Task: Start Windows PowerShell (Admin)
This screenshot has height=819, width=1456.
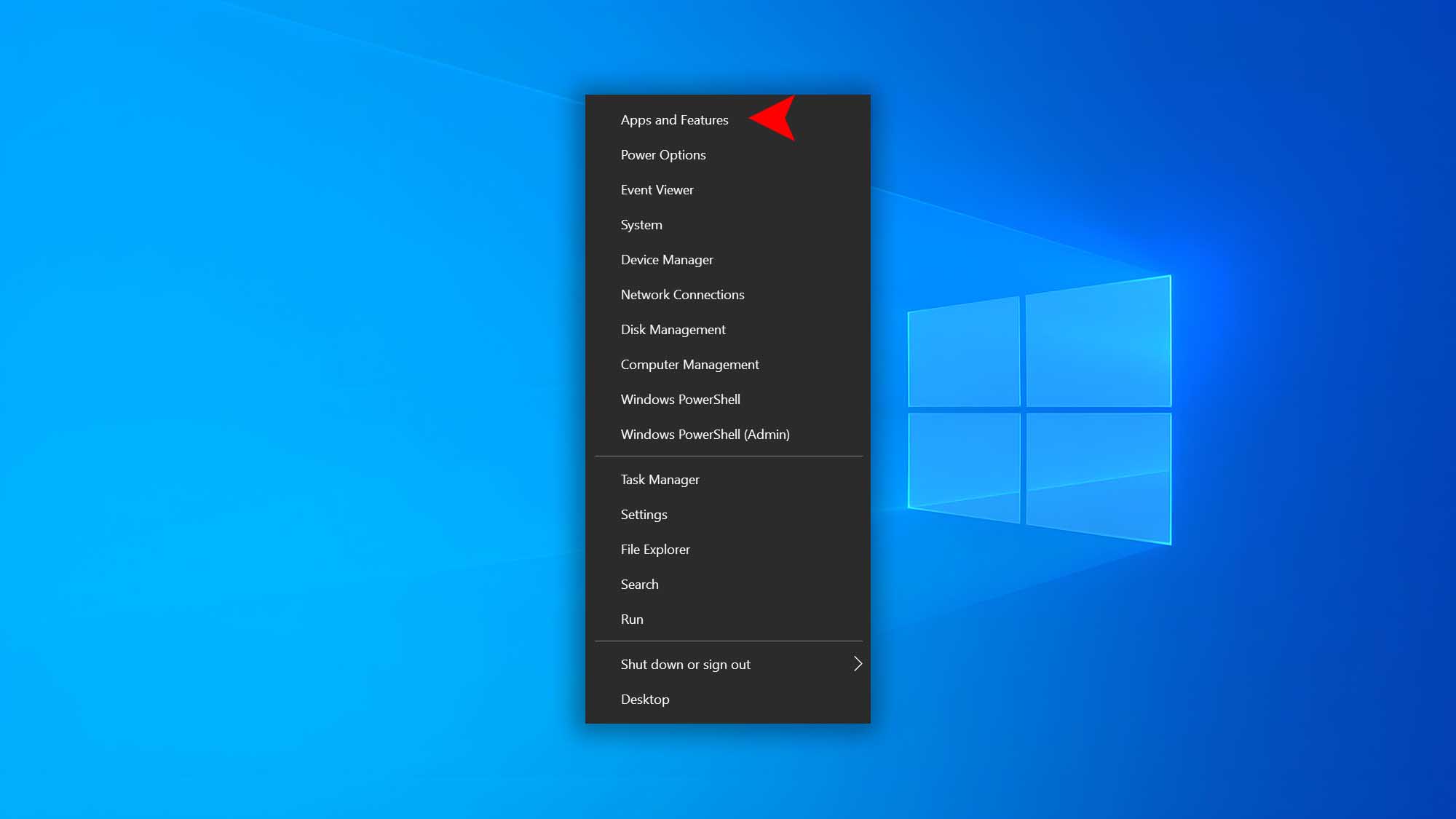Action: (x=727, y=435)
